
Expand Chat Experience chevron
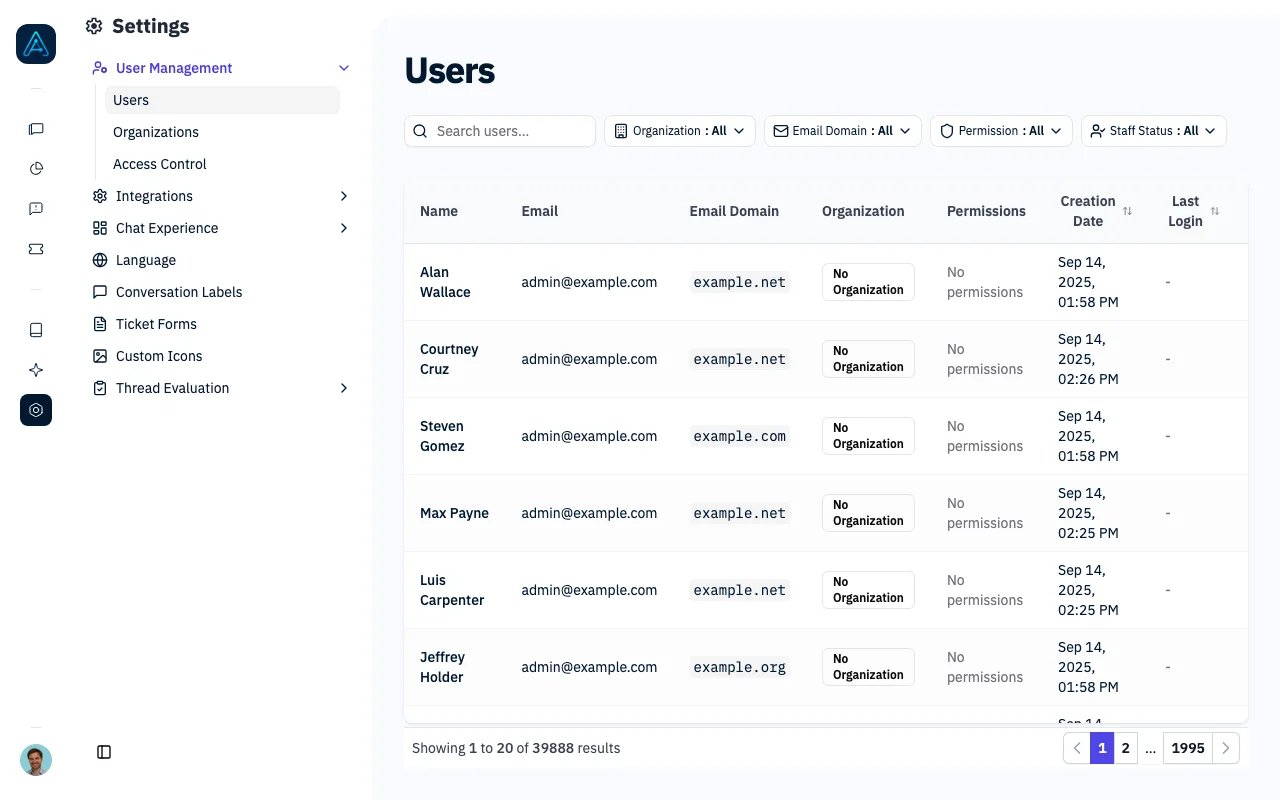point(344,228)
